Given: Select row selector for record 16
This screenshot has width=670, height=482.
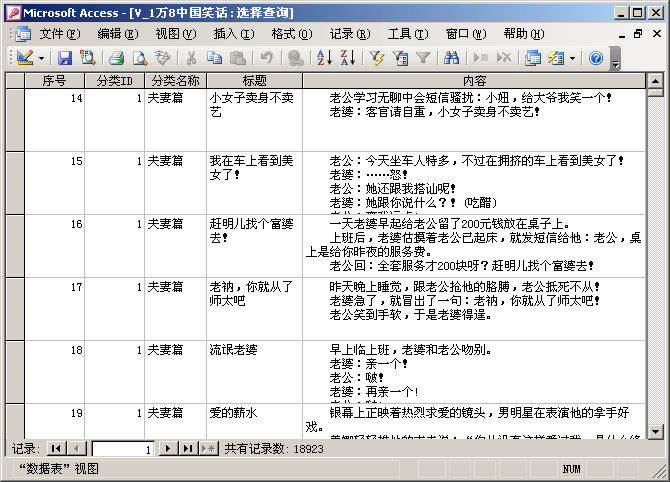Looking at the screenshot, I should 15,246.
